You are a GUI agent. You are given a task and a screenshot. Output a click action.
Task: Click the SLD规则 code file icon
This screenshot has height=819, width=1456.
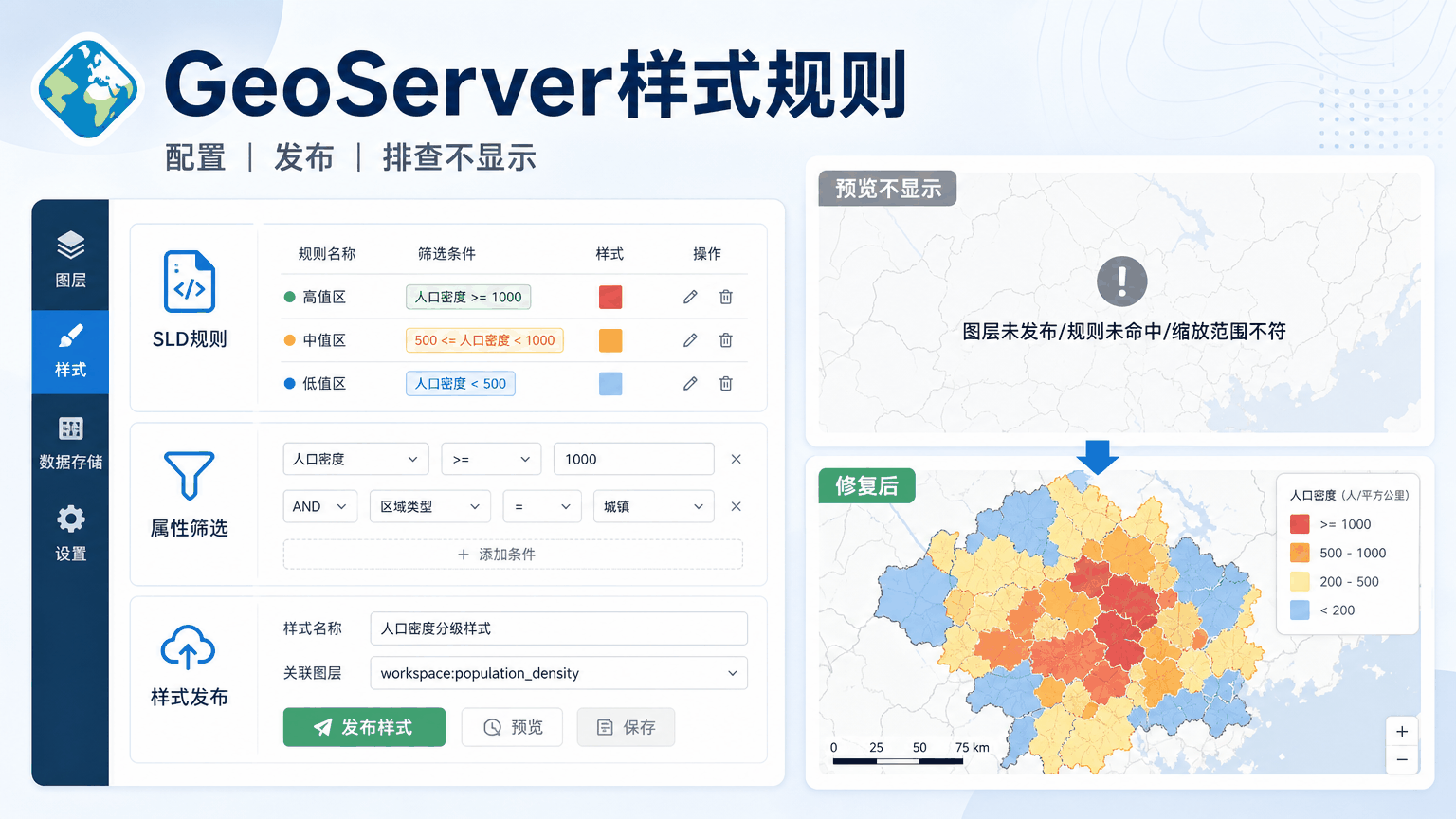(x=190, y=282)
